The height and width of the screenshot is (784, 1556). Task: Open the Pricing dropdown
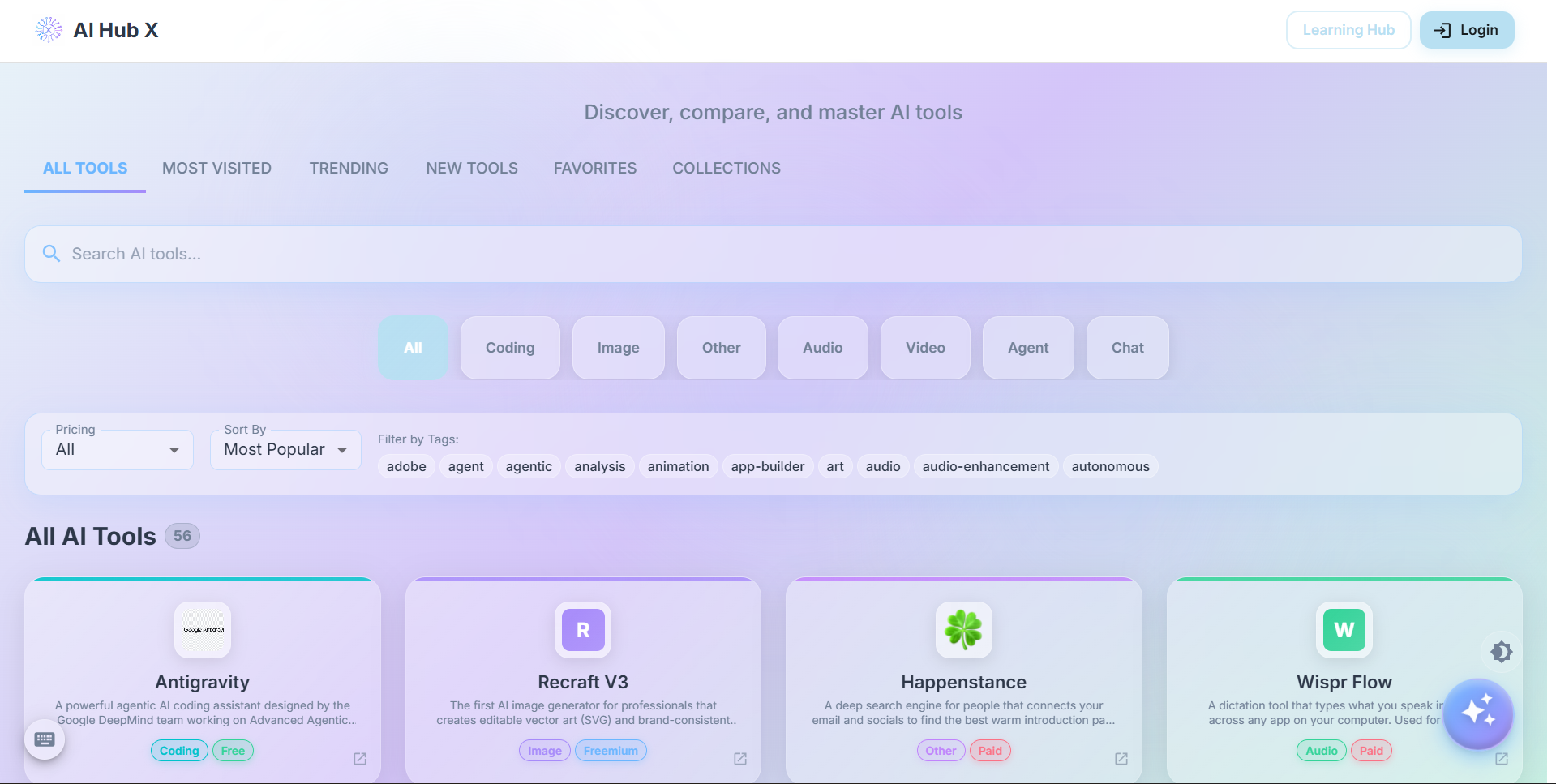click(117, 449)
